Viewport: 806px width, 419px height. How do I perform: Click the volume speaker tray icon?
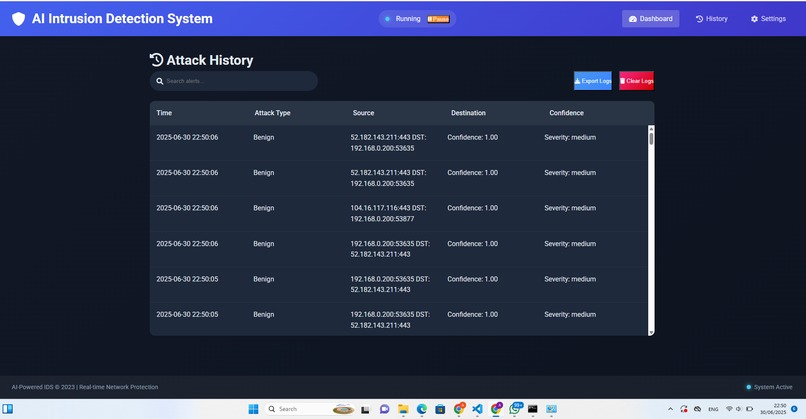739,409
